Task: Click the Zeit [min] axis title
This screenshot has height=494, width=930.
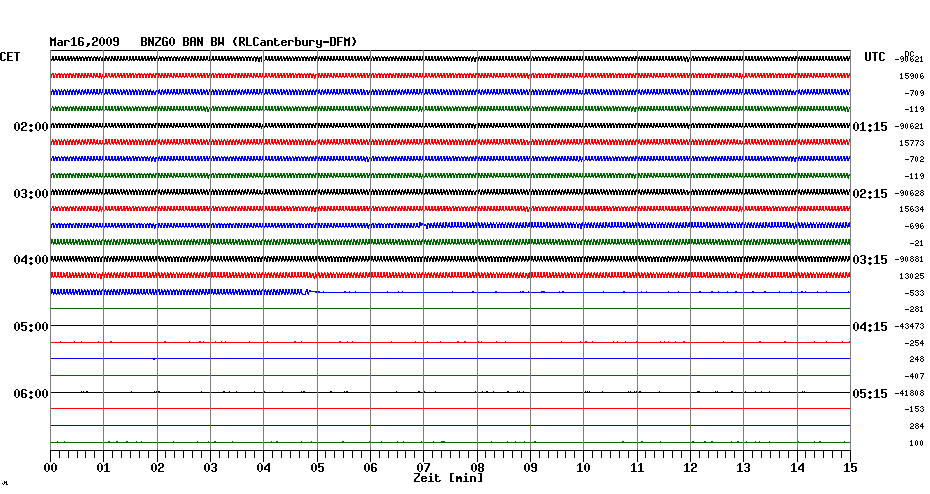Action: tap(448, 479)
